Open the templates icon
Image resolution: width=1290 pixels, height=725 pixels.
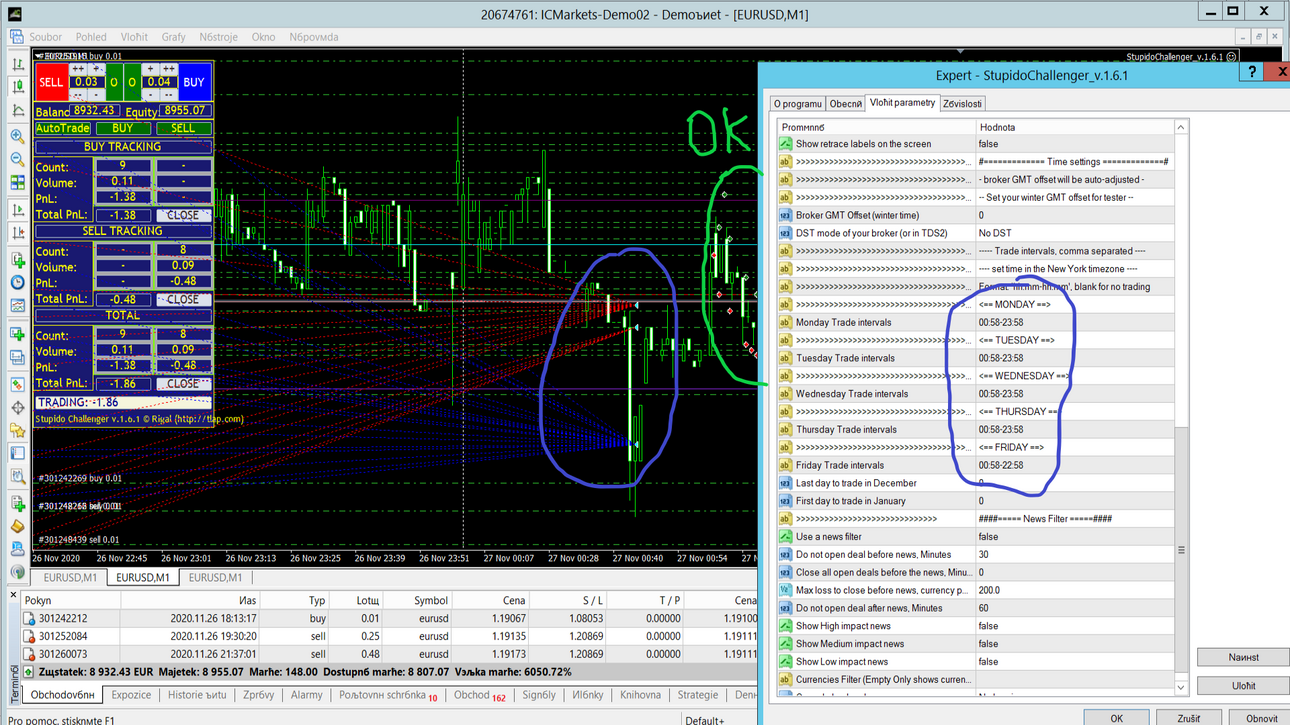coord(17,307)
